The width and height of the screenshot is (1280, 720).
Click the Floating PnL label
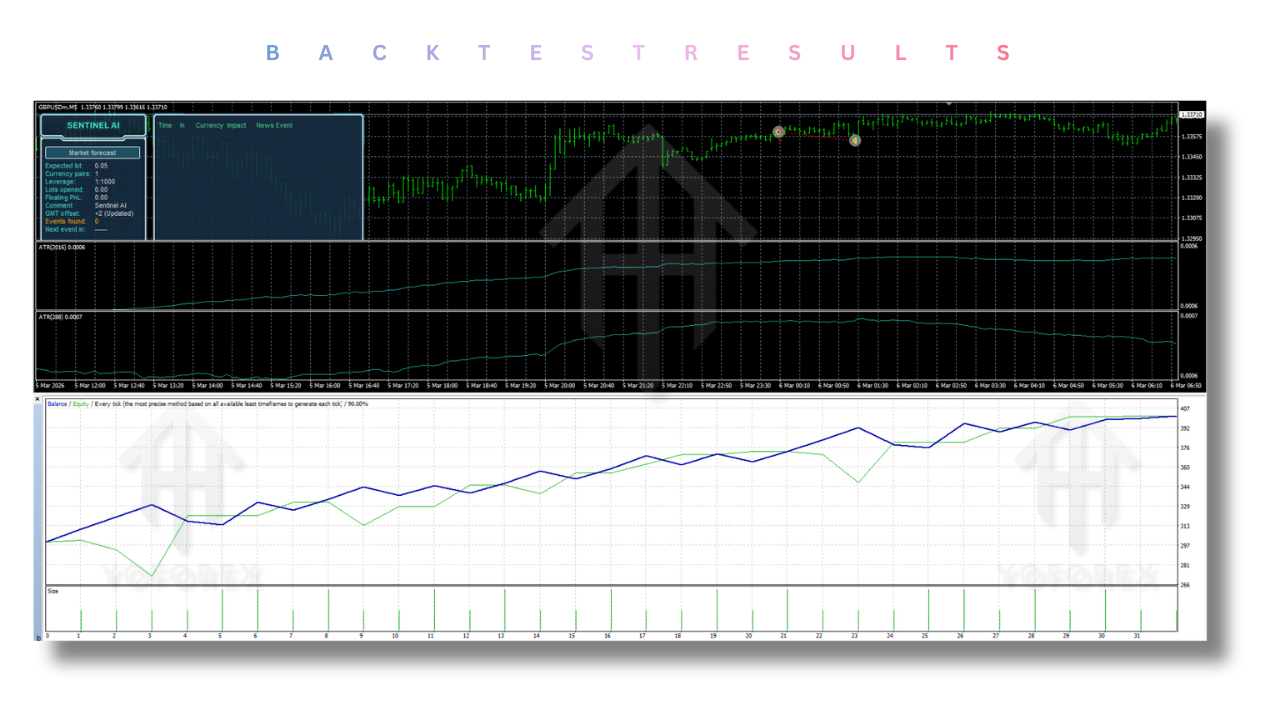[x=66, y=197]
